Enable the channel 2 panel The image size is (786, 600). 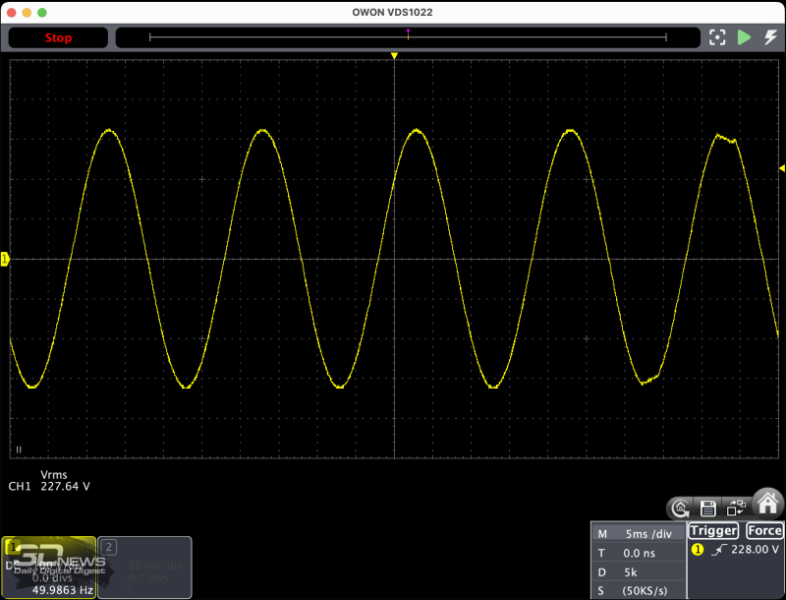[145, 567]
